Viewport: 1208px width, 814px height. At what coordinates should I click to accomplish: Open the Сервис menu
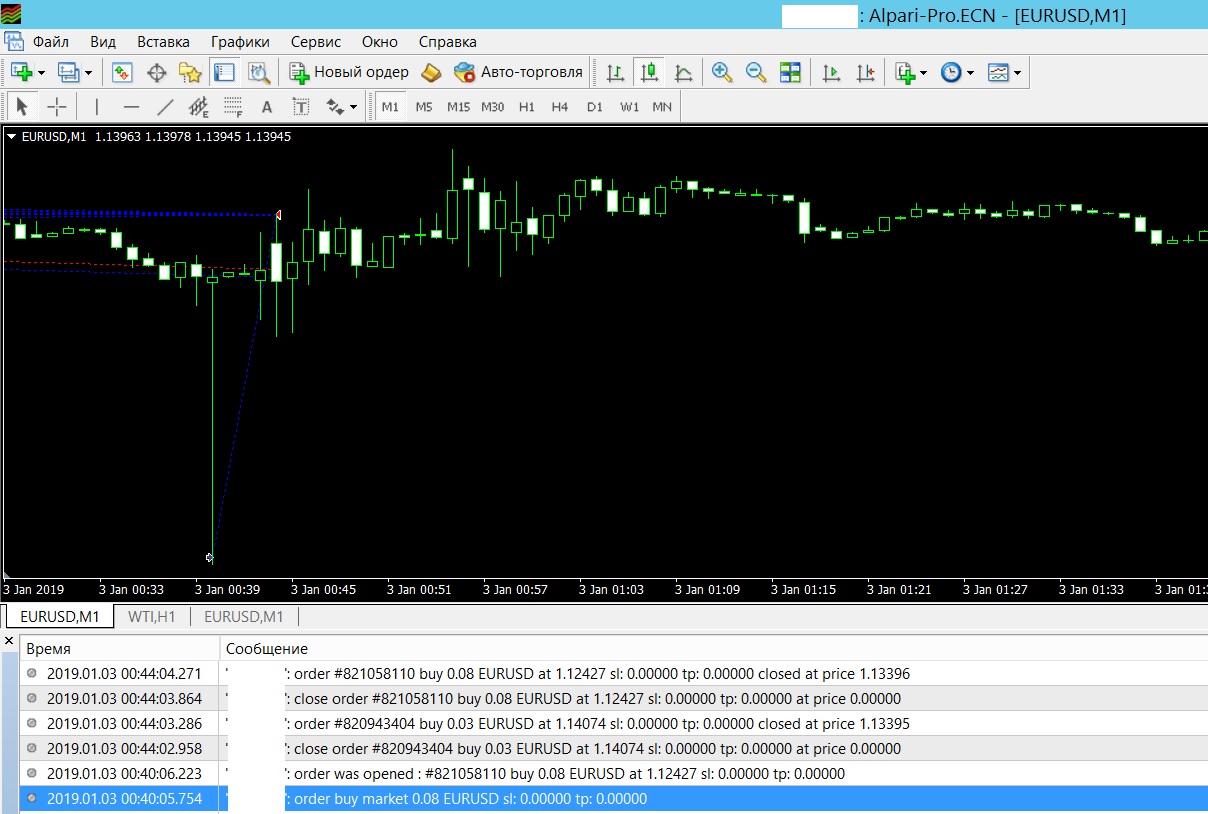(316, 42)
